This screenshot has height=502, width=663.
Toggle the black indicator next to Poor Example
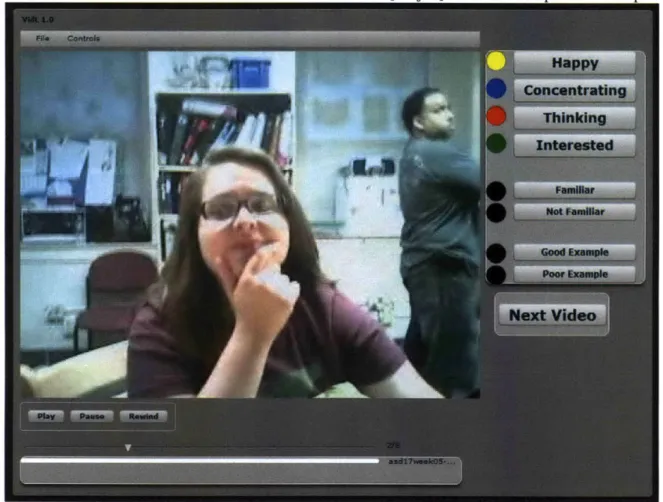coord(496,275)
